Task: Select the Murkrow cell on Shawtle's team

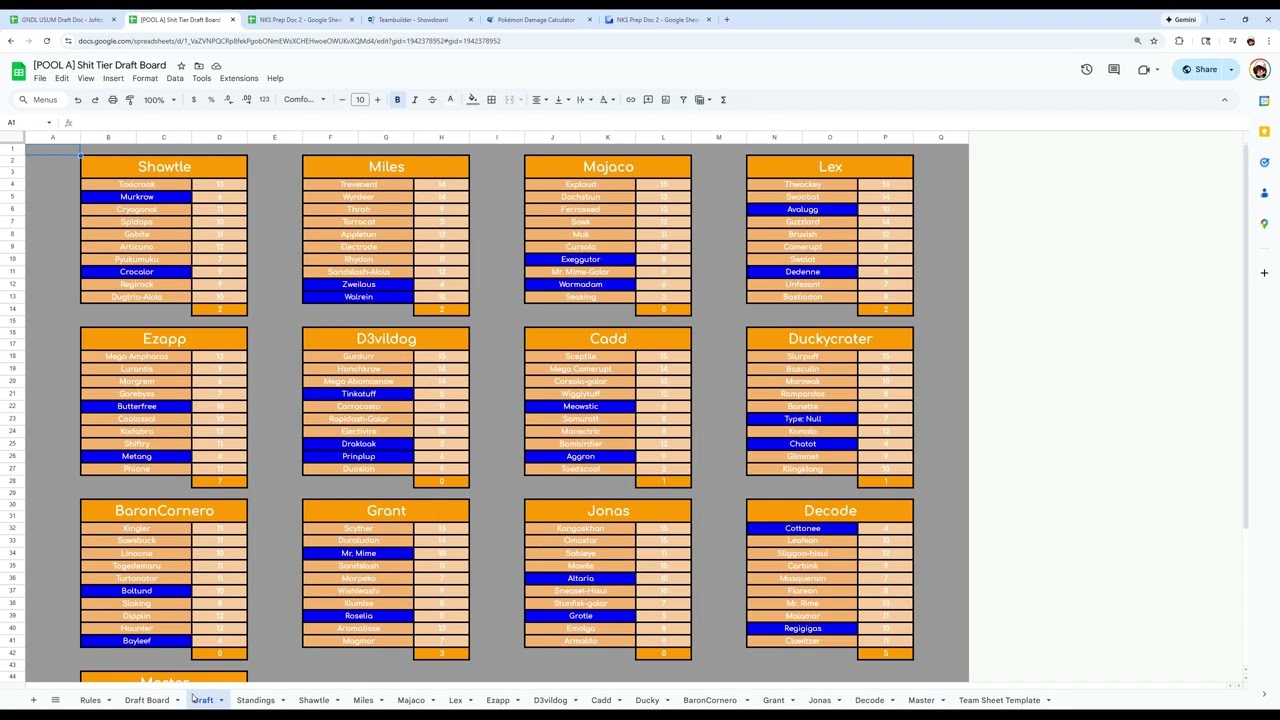Action: [x=137, y=197]
